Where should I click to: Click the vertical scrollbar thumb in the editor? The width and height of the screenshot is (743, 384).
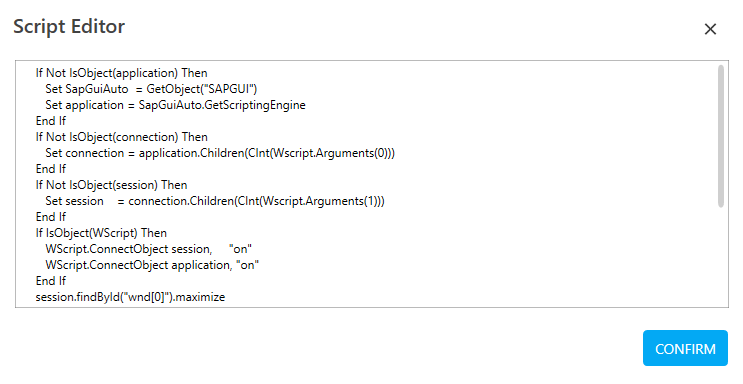pos(721,136)
